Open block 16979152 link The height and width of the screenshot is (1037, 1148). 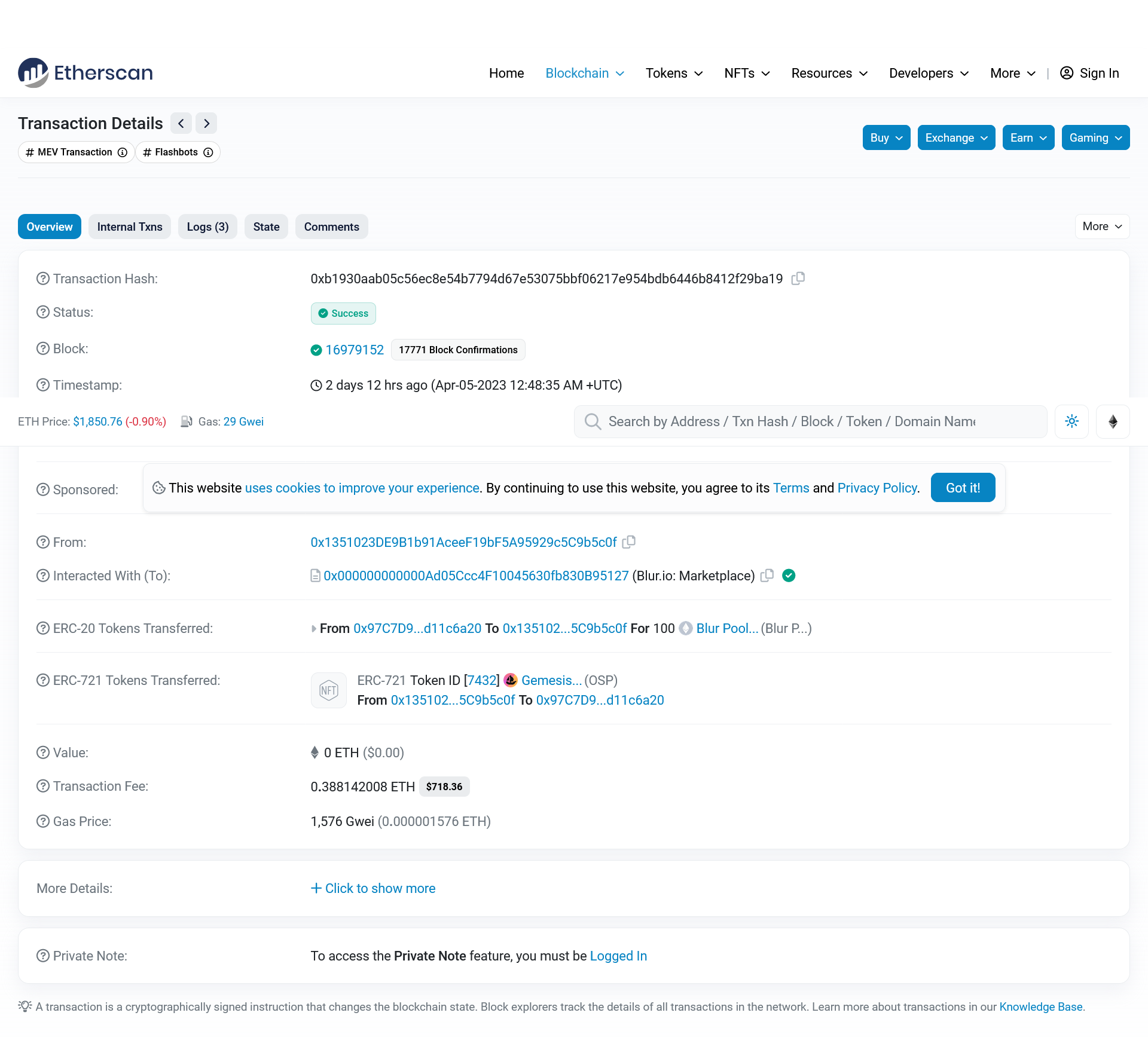pyautogui.click(x=355, y=350)
